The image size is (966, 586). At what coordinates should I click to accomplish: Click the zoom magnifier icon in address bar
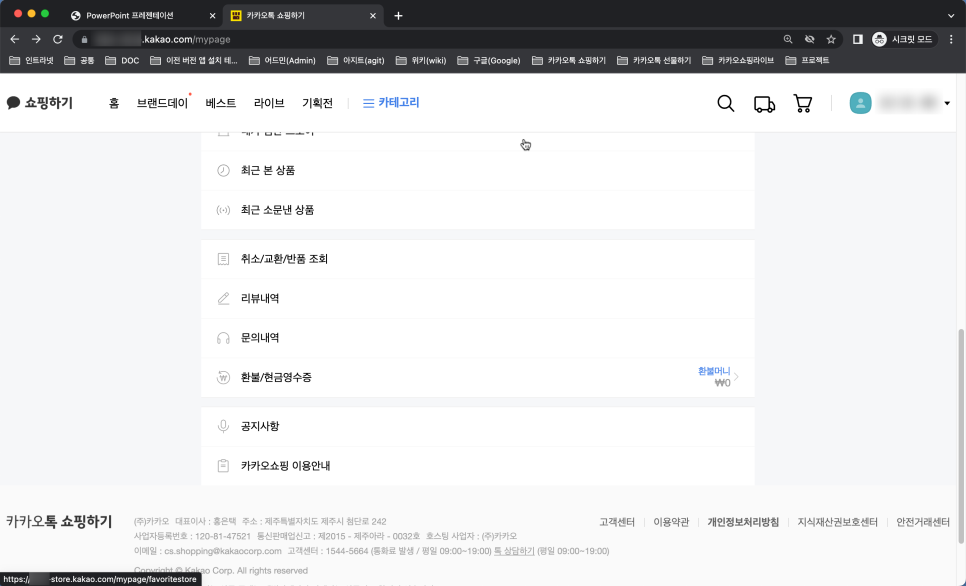(788, 39)
